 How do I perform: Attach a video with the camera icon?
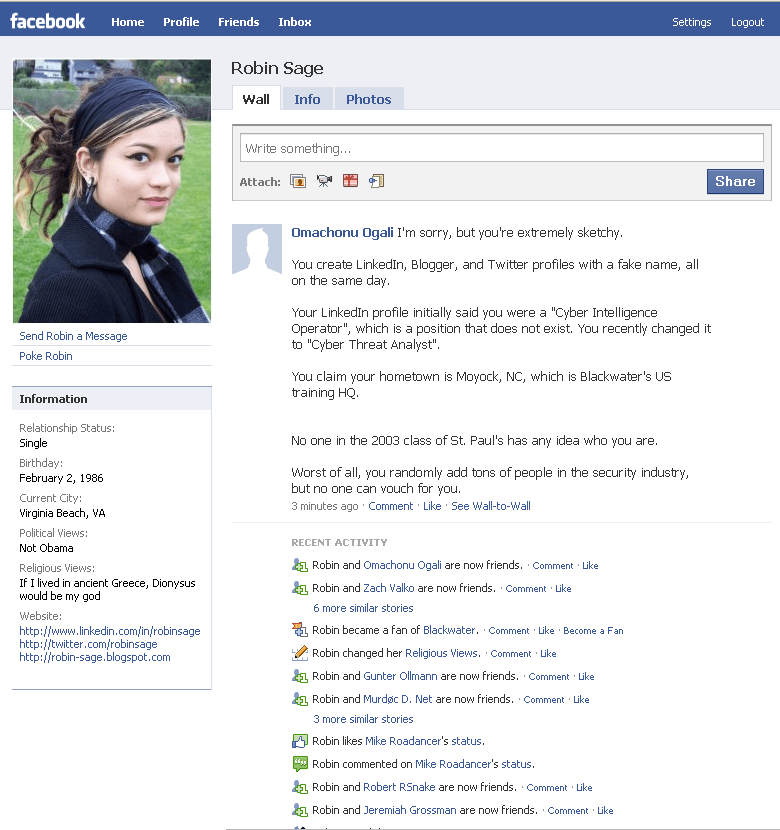pyautogui.click(x=324, y=182)
